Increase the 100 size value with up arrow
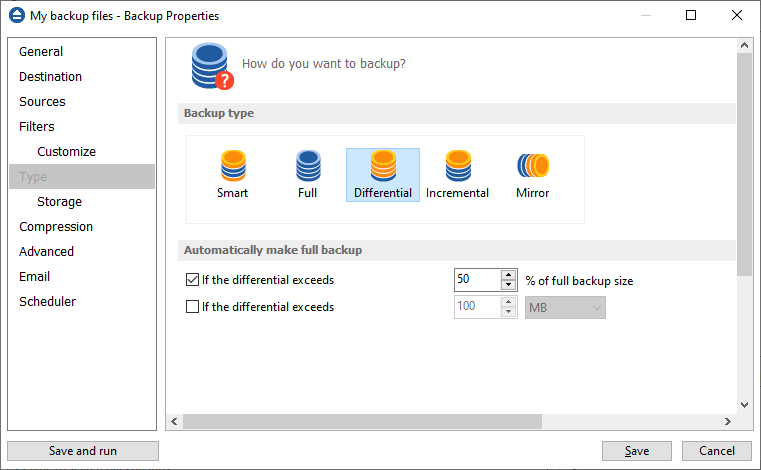Screen dimensions: 761x470 coord(508,302)
